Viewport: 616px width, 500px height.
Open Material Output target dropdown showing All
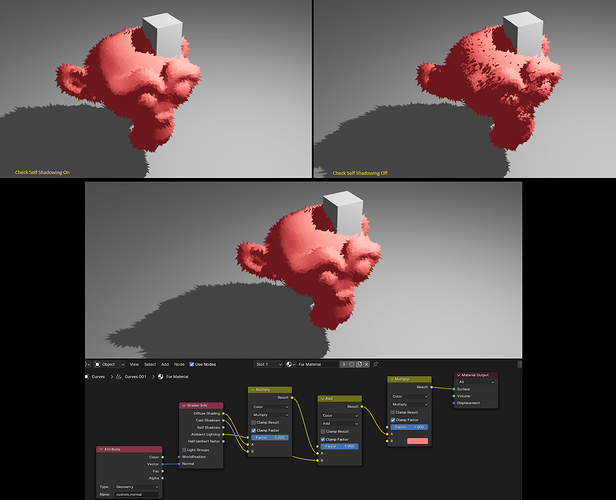[476, 382]
